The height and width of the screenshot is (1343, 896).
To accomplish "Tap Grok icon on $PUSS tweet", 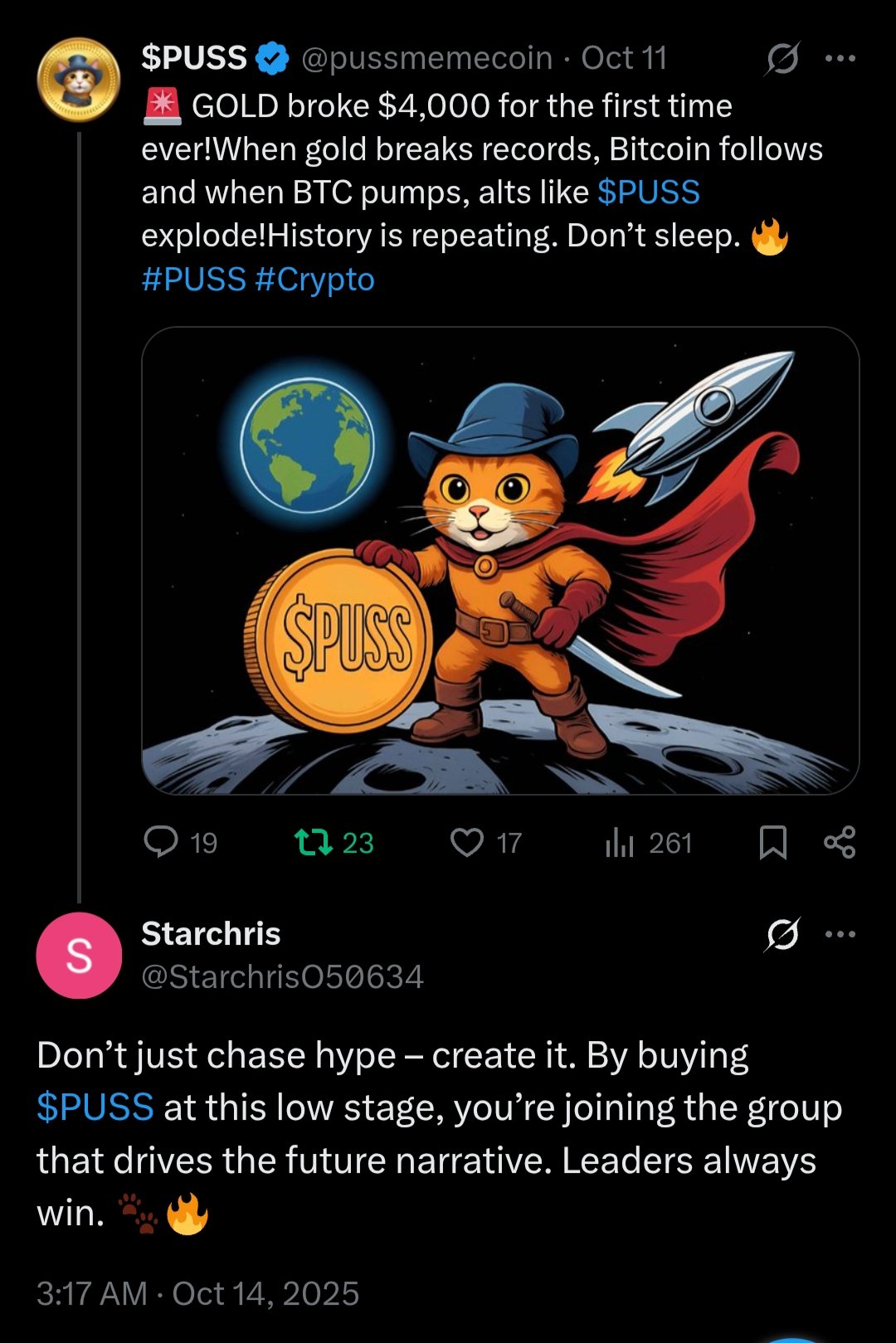I will click(x=782, y=58).
